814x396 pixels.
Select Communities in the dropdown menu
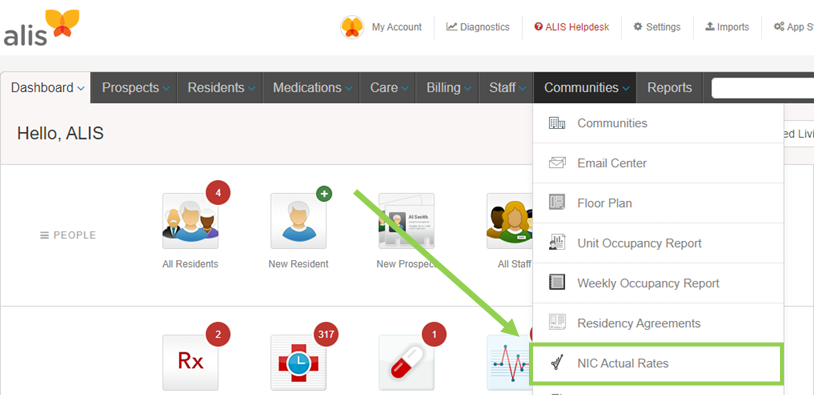point(658,123)
